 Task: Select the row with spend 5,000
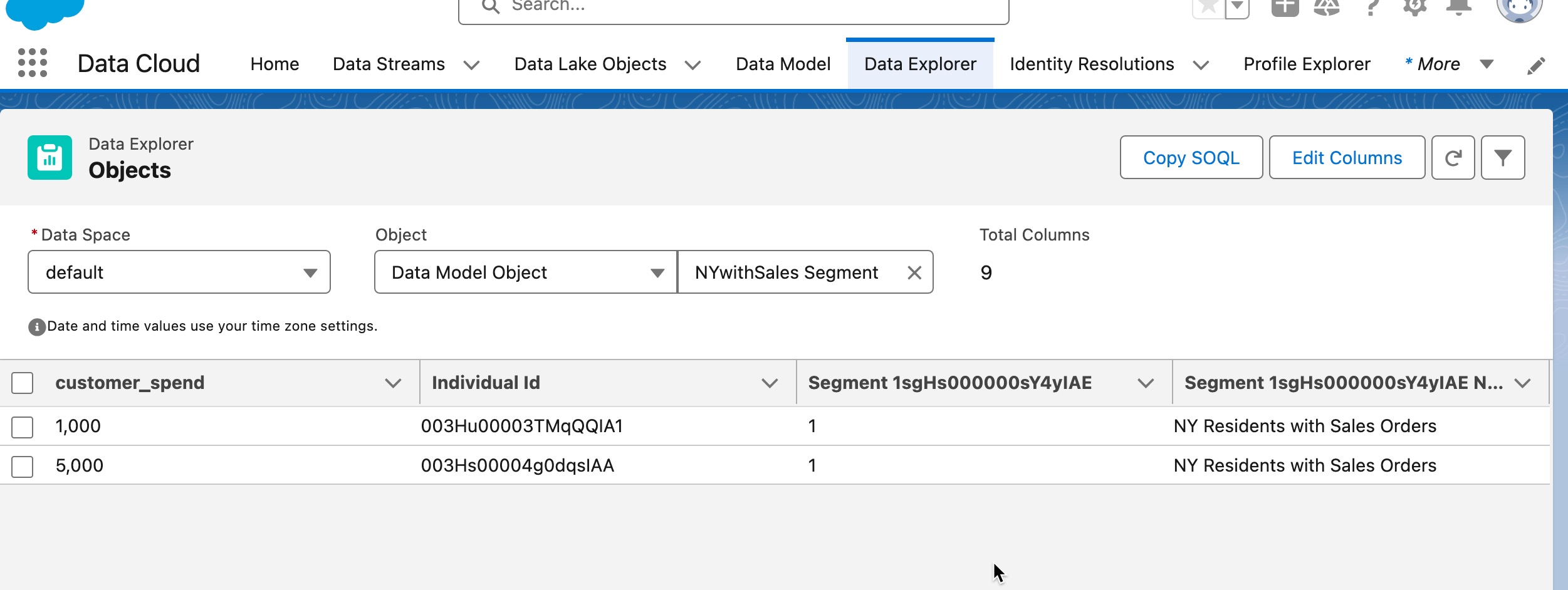pos(22,467)
